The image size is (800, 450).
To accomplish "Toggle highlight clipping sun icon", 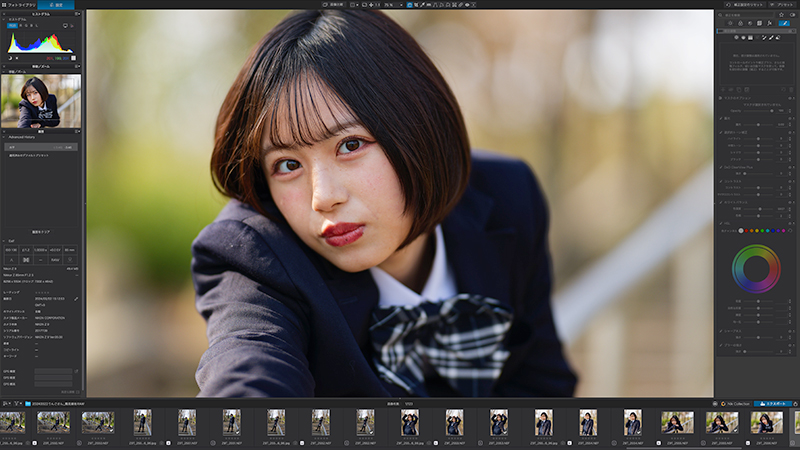I will pos(17,58).
